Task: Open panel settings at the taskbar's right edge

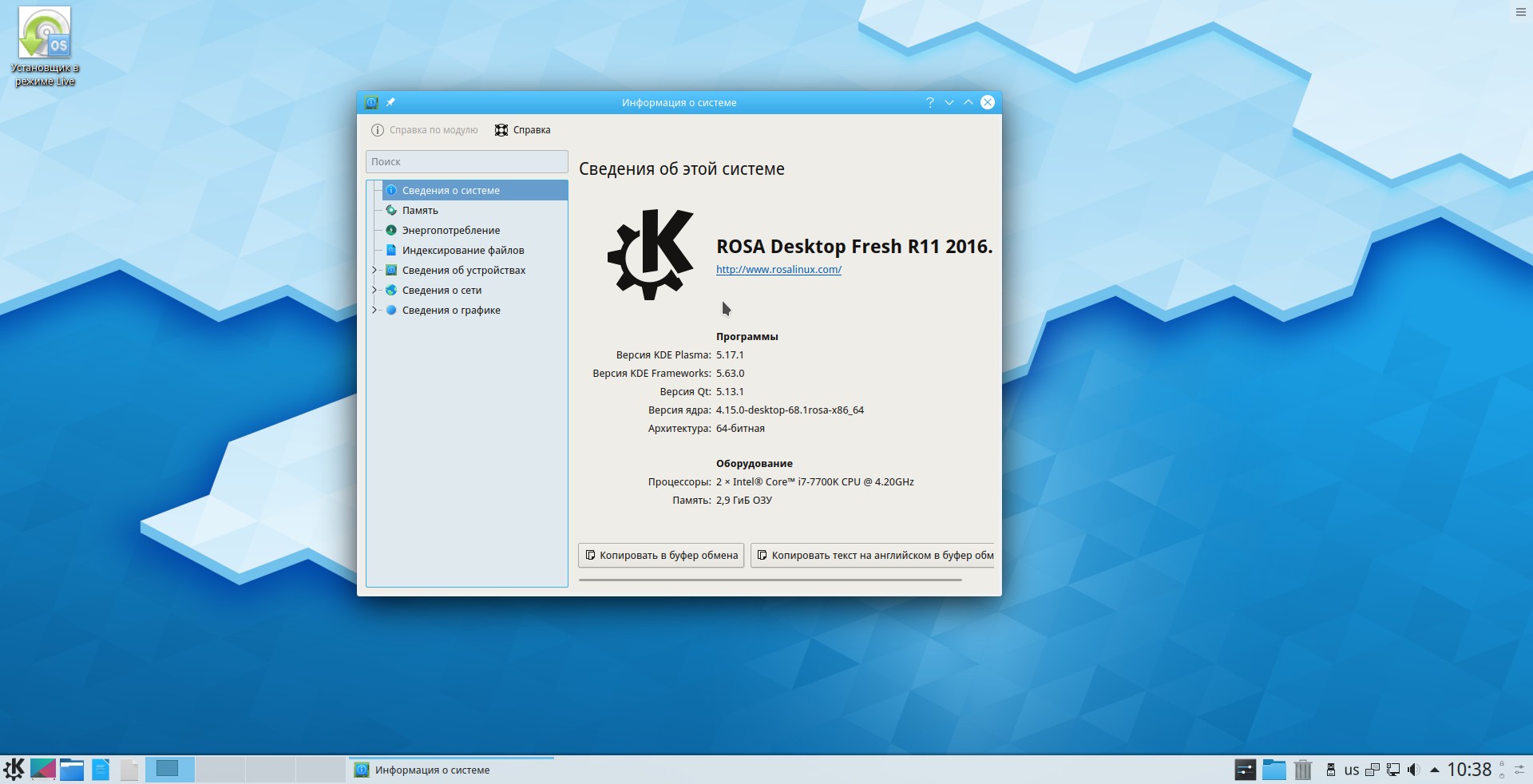Action: [1519, 770]
